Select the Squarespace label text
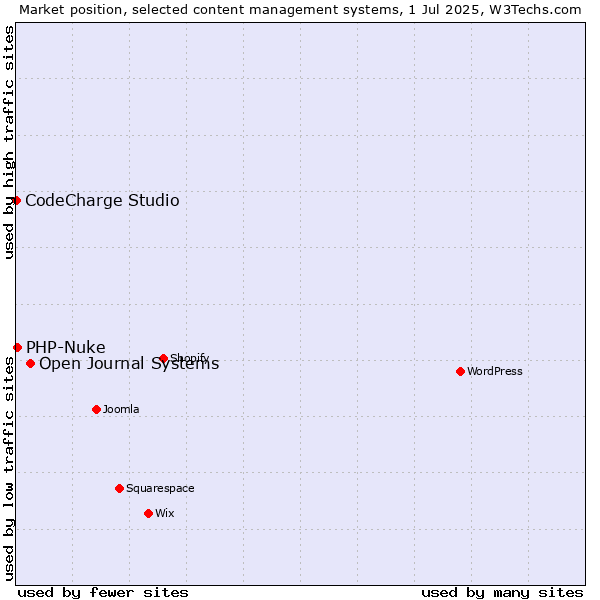Image resolution: width=600 pixels, height=600 pixels. (x=160, y=489)
